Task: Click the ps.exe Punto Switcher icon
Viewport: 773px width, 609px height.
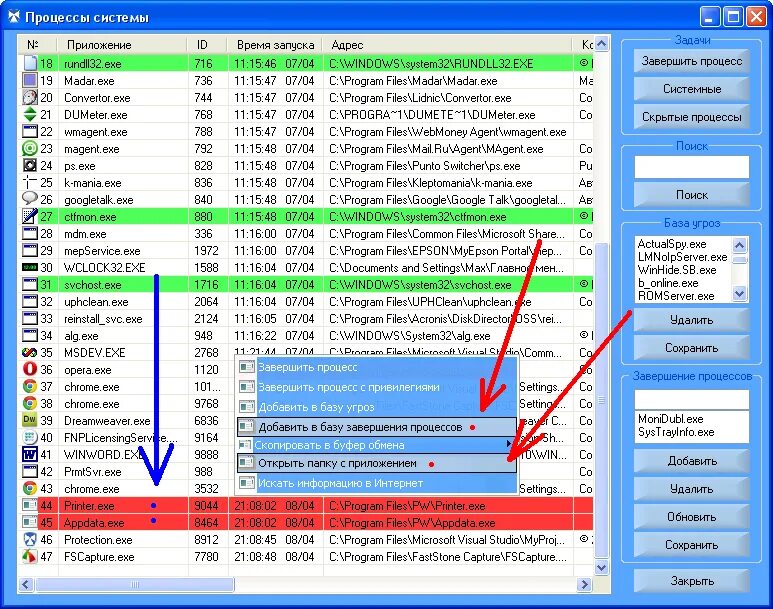Action: (x=30, y=165)
